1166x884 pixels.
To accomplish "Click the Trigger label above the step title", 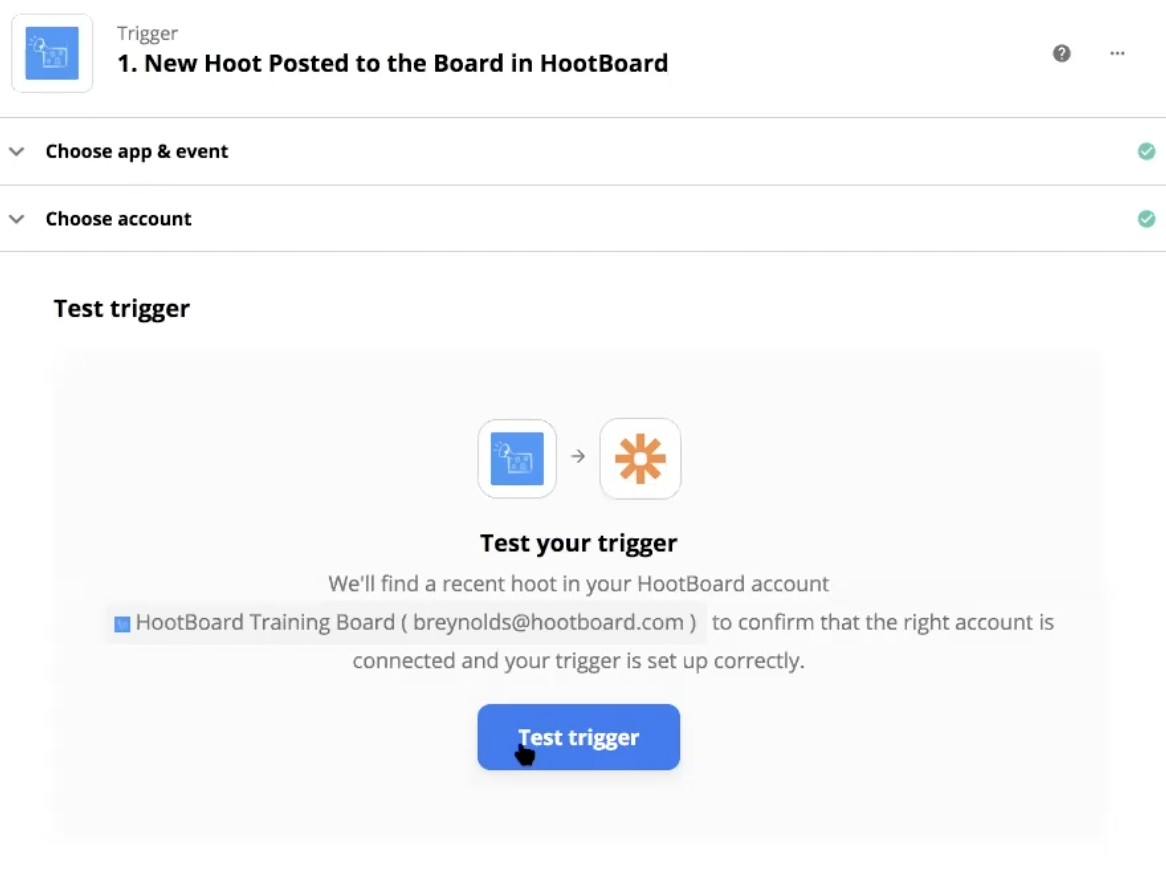I will [x=147, y=33].
